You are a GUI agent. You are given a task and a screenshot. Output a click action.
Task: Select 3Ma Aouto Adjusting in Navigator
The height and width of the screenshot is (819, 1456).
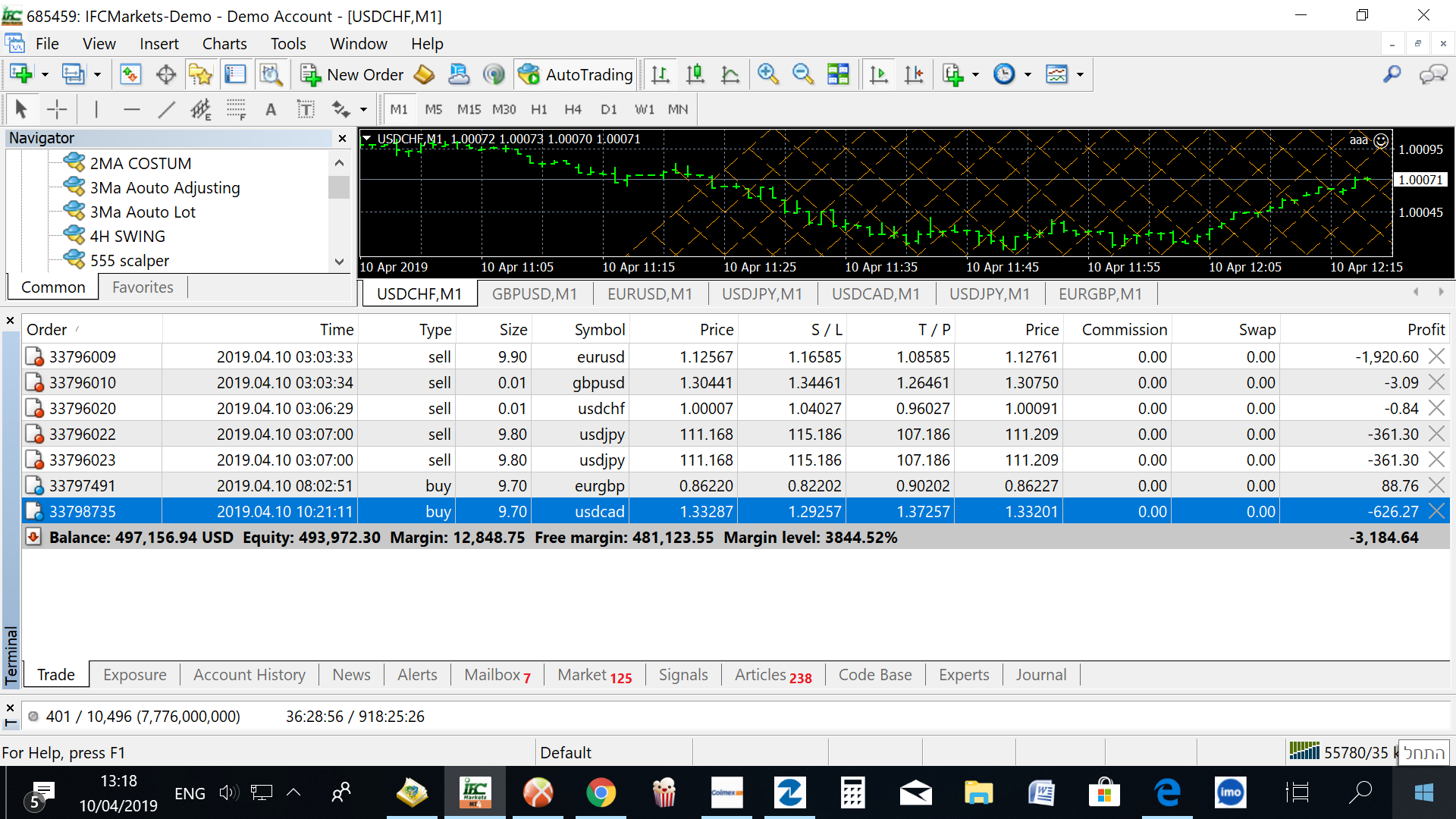click(x=165, y=187)
